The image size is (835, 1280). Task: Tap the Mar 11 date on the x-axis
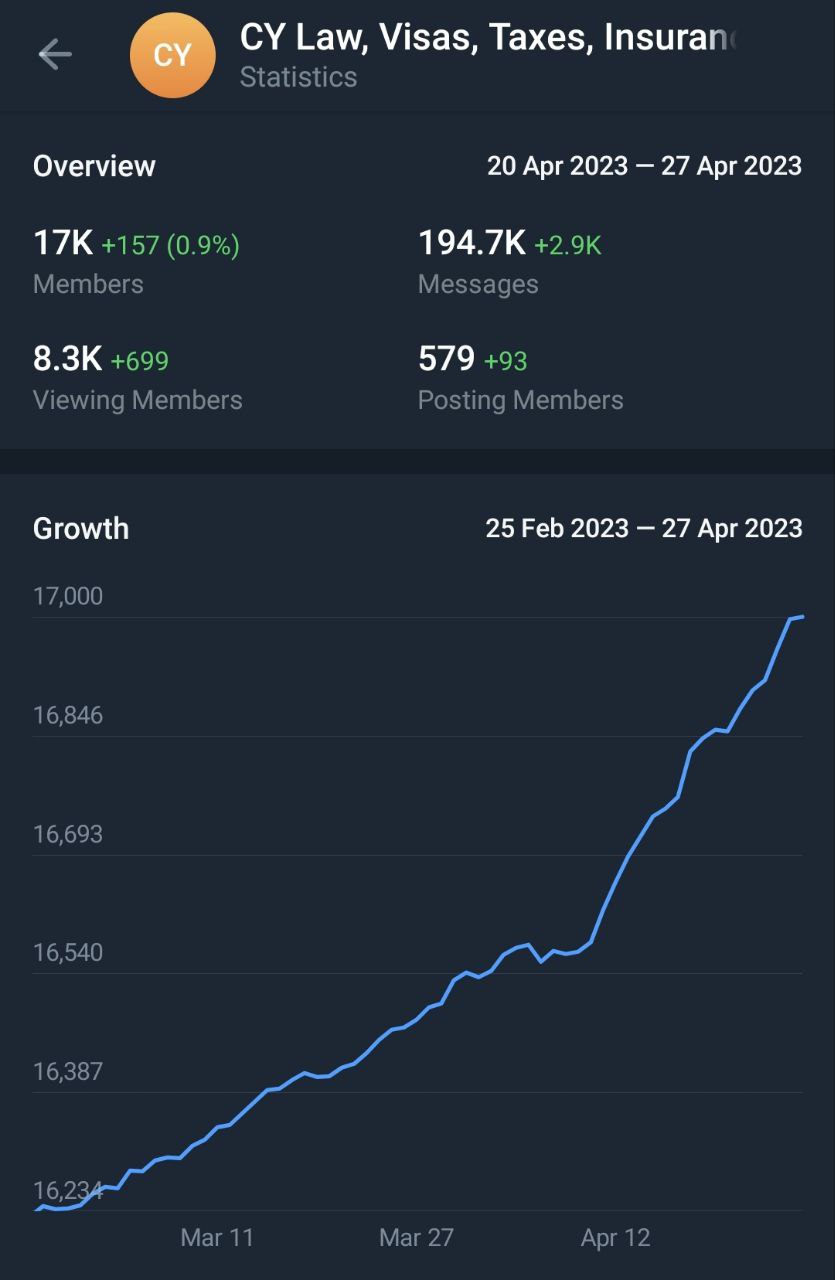click(x=217, y=1237)
